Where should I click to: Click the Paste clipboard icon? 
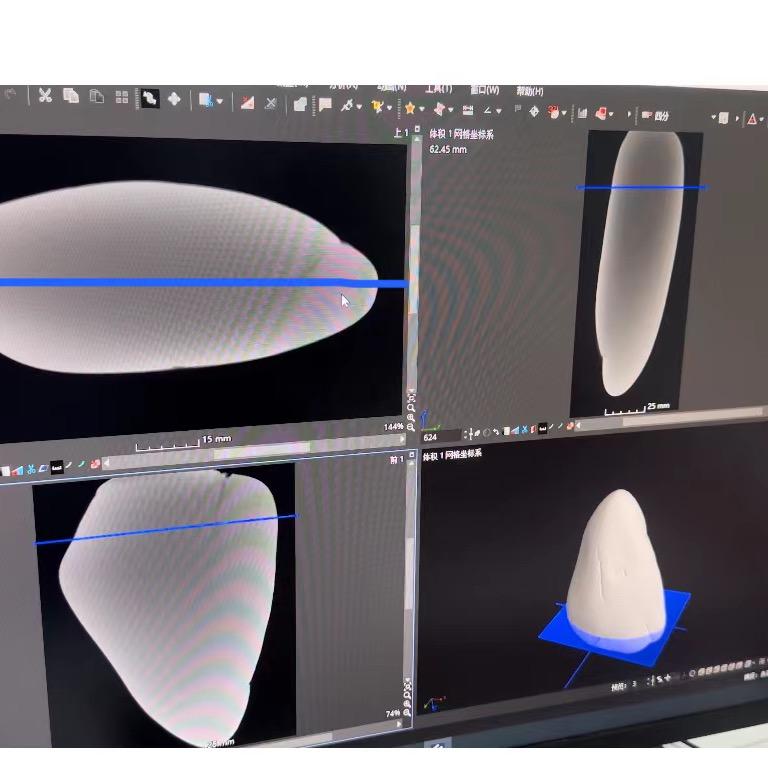pyautogui.click(x=97, y=97)
